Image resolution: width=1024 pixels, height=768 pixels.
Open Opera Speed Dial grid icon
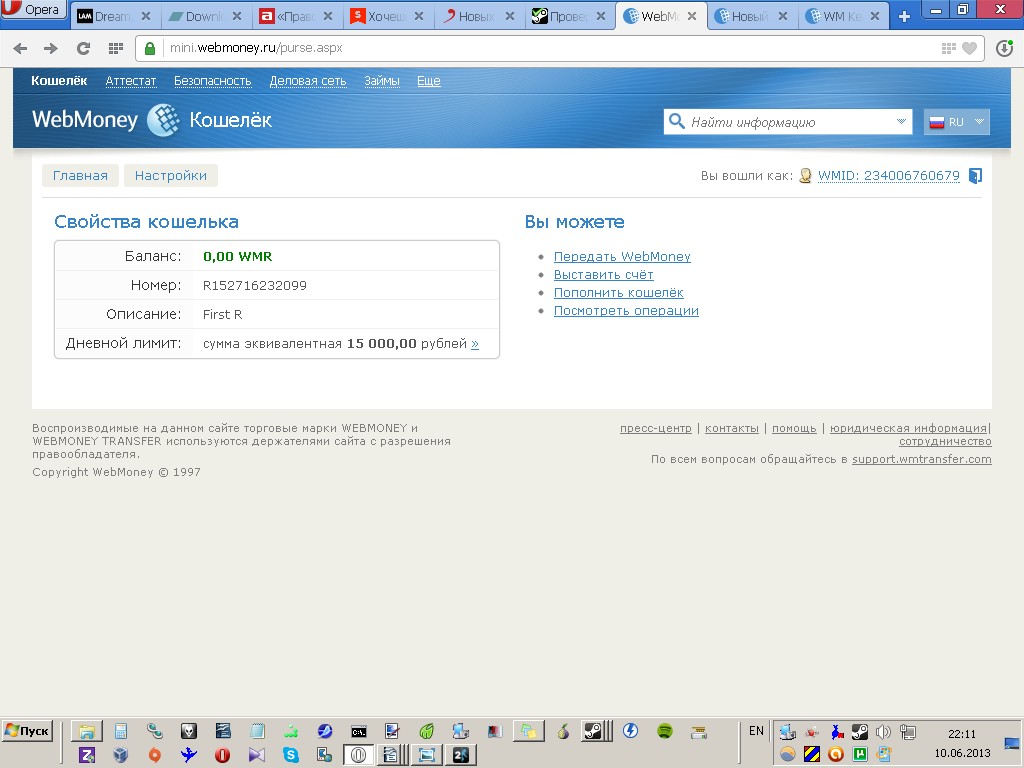click(116, 48)
